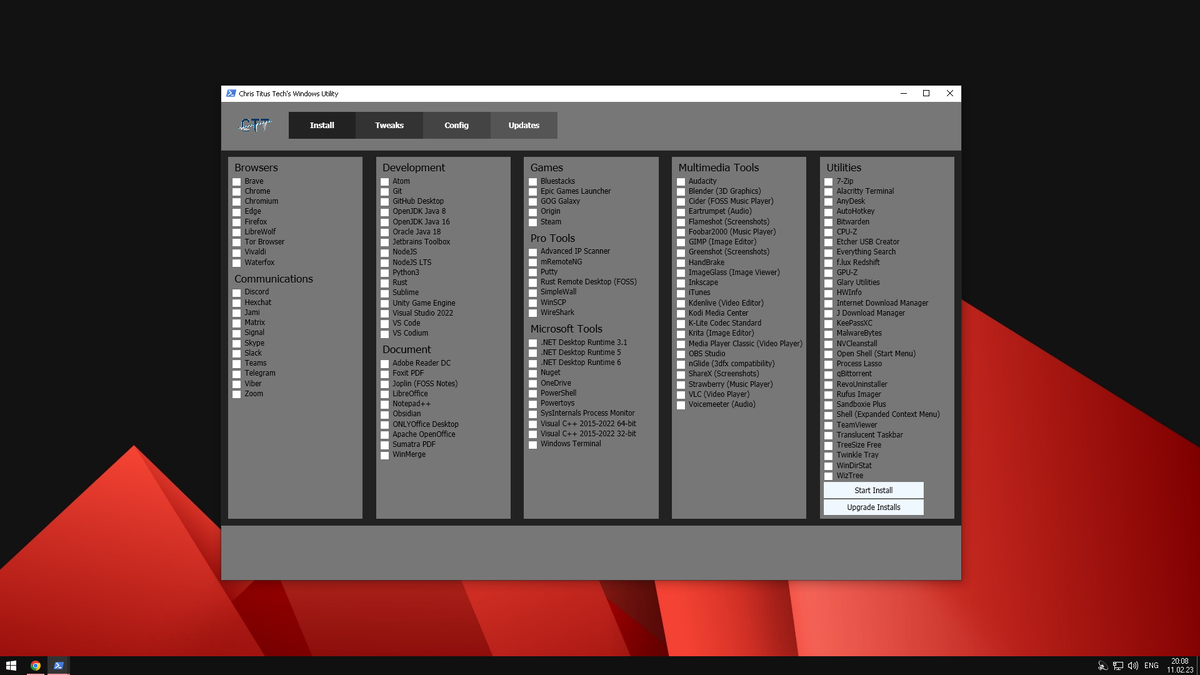Click the Upgrade Installs button
This screenshot has width=1200, height=675.
(874, 507)
